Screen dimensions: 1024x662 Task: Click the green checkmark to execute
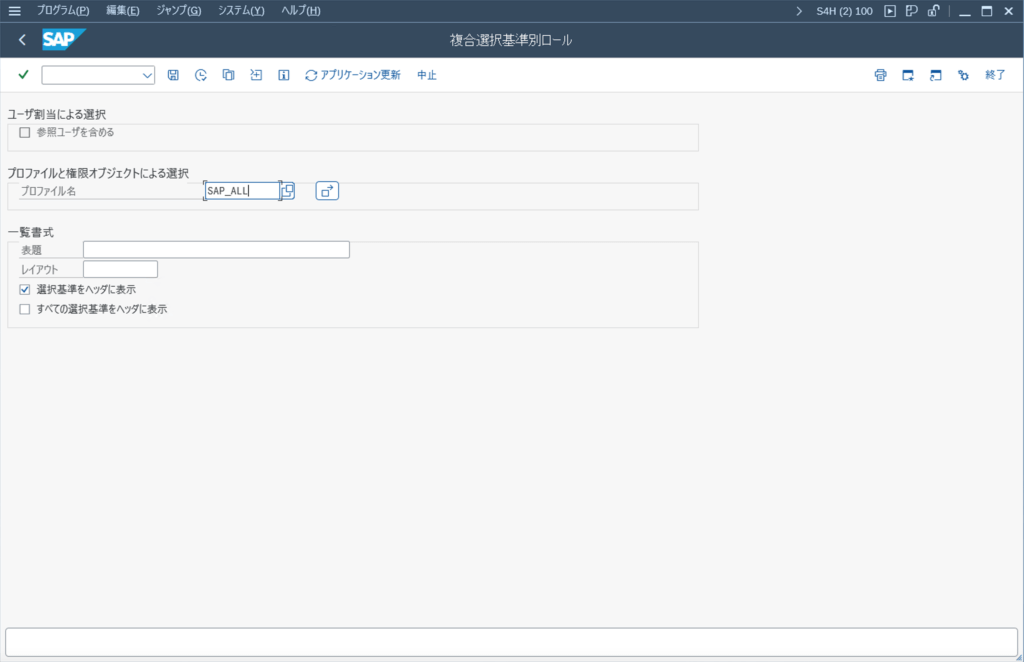click(x=22, y=74)
